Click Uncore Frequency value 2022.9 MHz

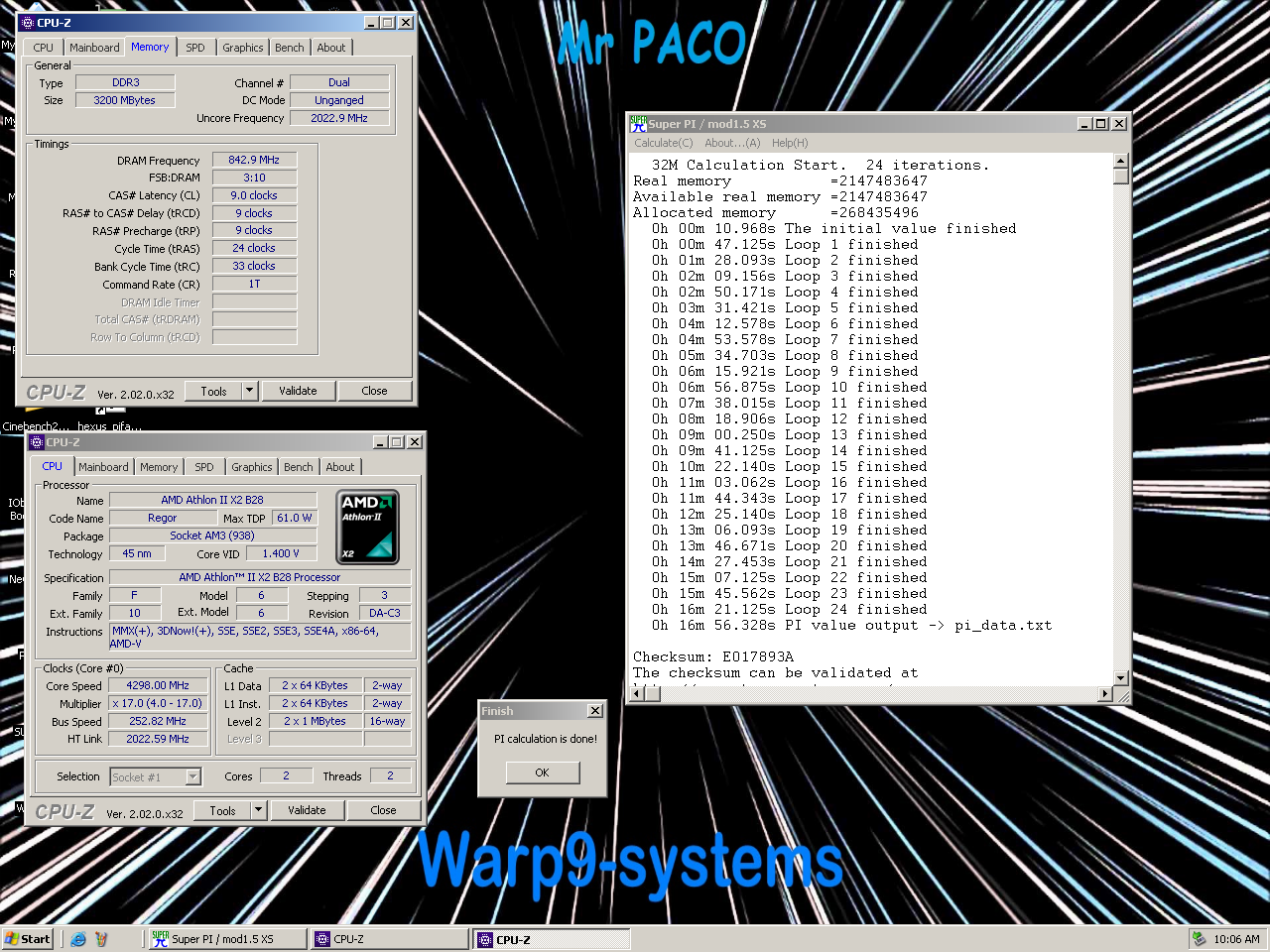339,118
